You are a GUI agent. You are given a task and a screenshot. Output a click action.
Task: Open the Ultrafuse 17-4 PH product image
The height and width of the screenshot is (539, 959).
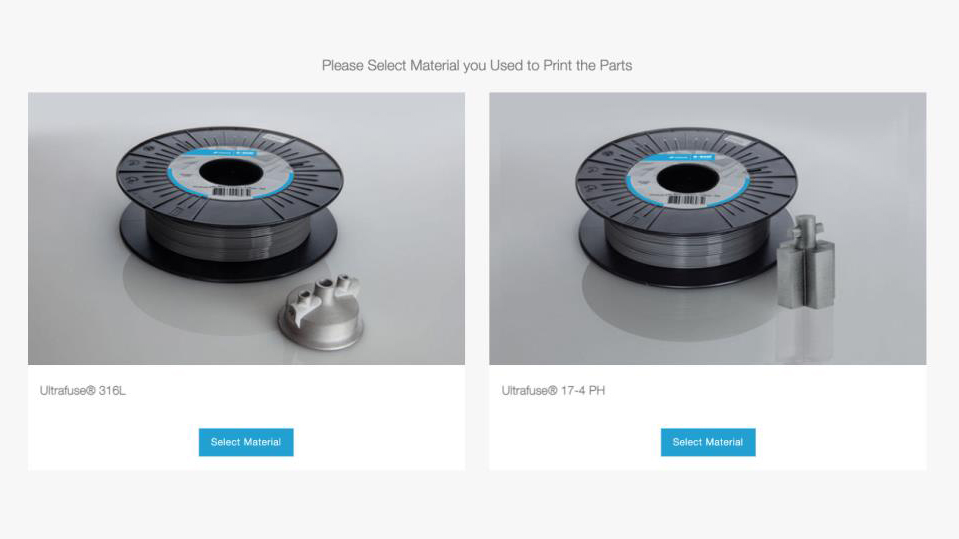pyautogui.click(x=708, y=228)
